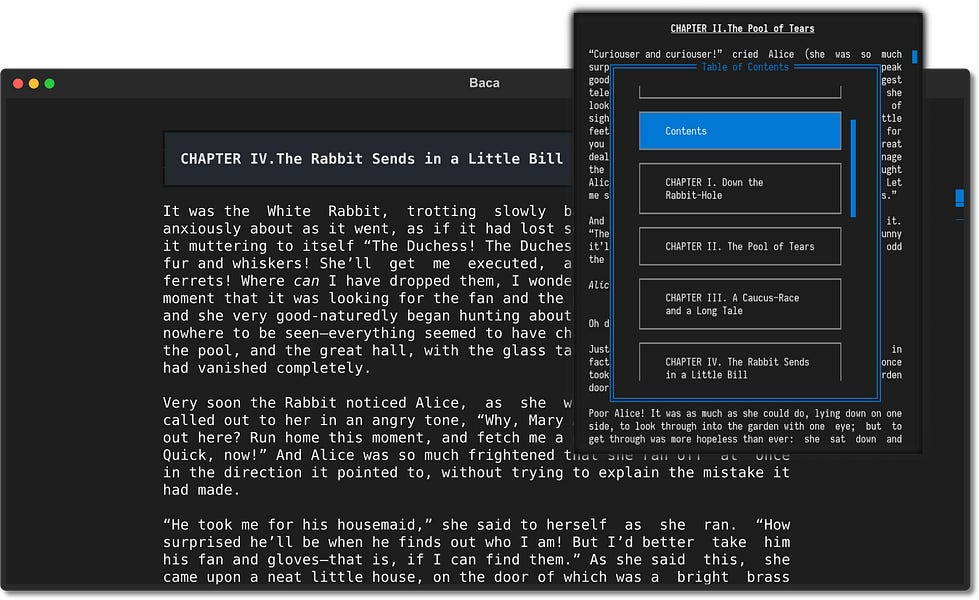Click the 'CHAPTER II.The Pool of Tears' heading
979x600 pixels.
[742, 29]
